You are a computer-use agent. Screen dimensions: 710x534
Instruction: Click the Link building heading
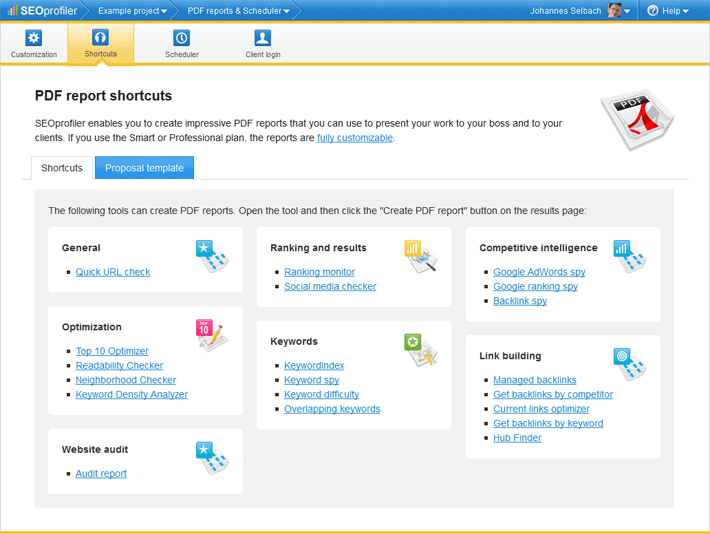point(510,356)
